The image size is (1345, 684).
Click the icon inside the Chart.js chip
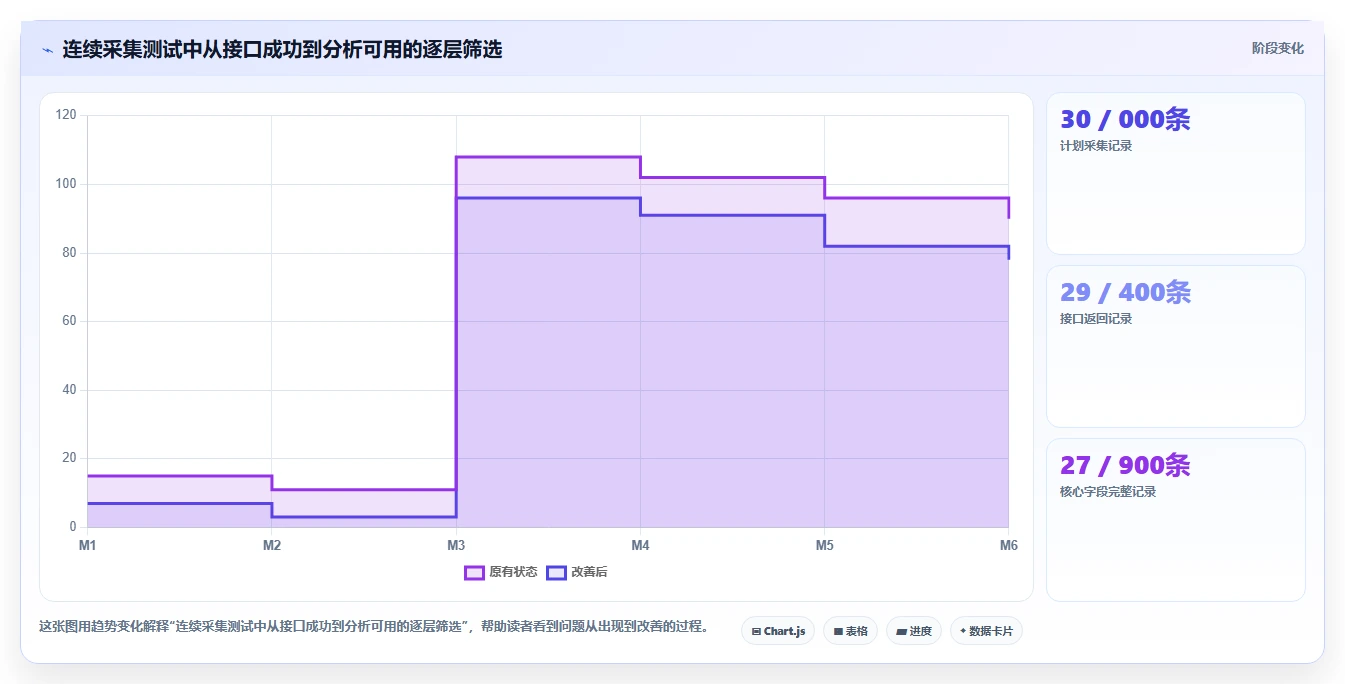coord(756,632)
